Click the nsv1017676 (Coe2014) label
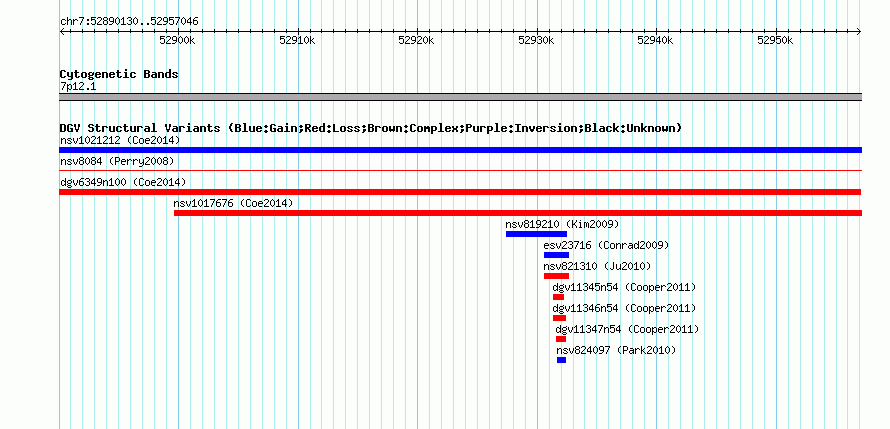This screenshot has height=429, width=890. tap(233, 203)
